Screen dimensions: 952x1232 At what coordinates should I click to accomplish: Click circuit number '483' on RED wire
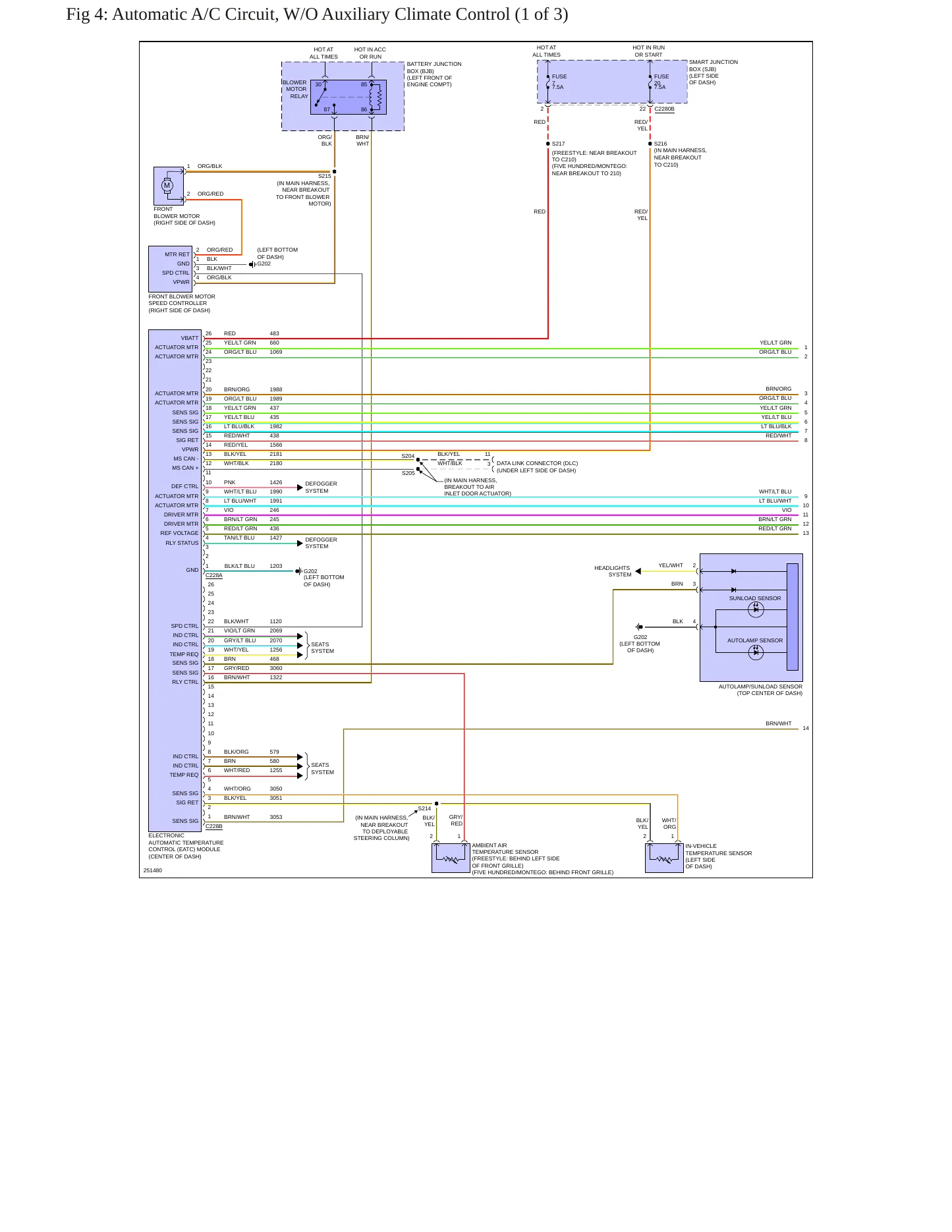274,333
